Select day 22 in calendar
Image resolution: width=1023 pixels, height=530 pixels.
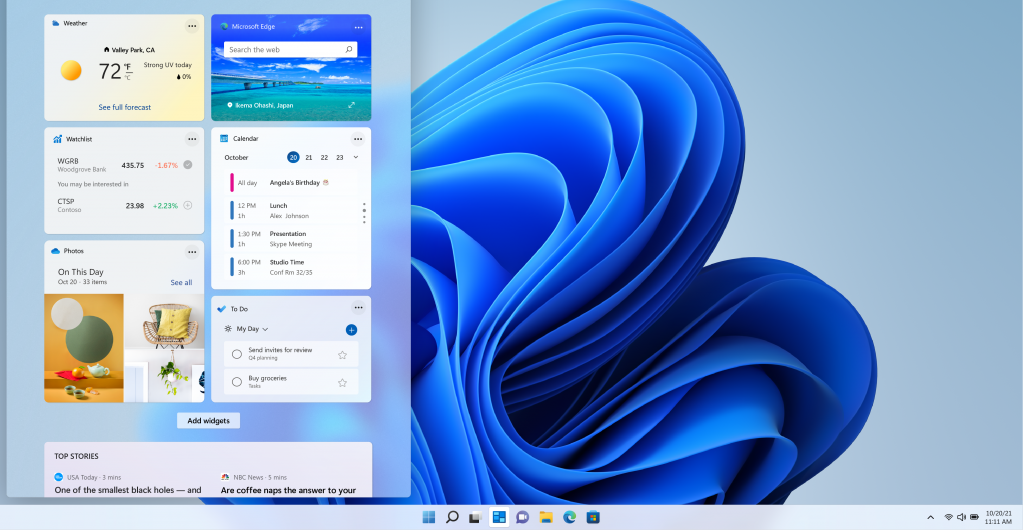(324, 157)
